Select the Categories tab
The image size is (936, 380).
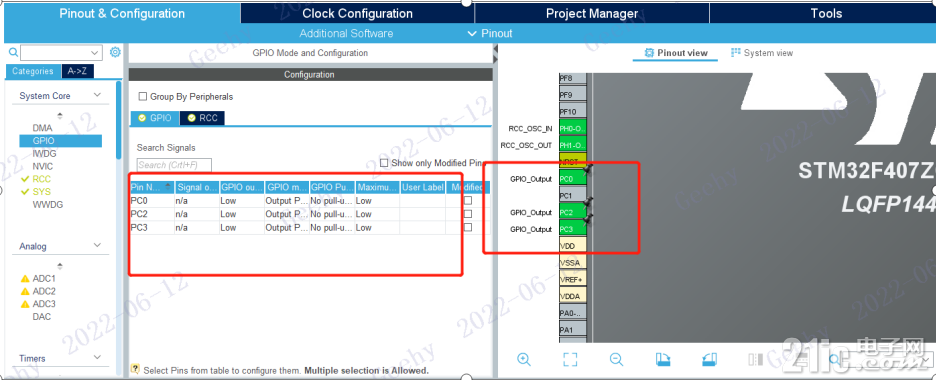click(33, 71)
